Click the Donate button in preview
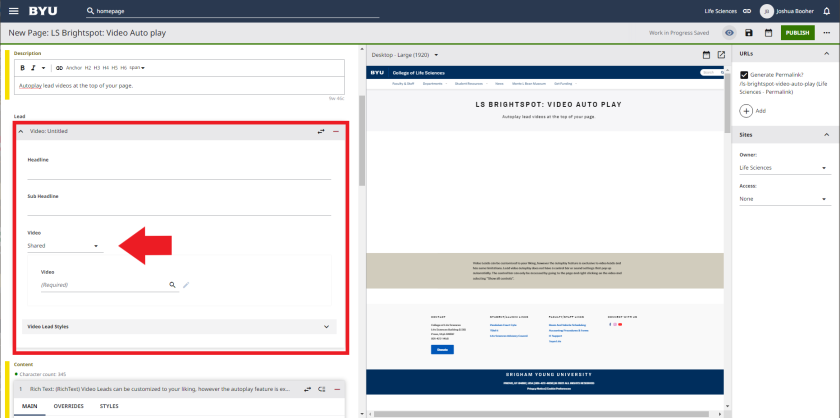840x418 pixels. [442, 349]
